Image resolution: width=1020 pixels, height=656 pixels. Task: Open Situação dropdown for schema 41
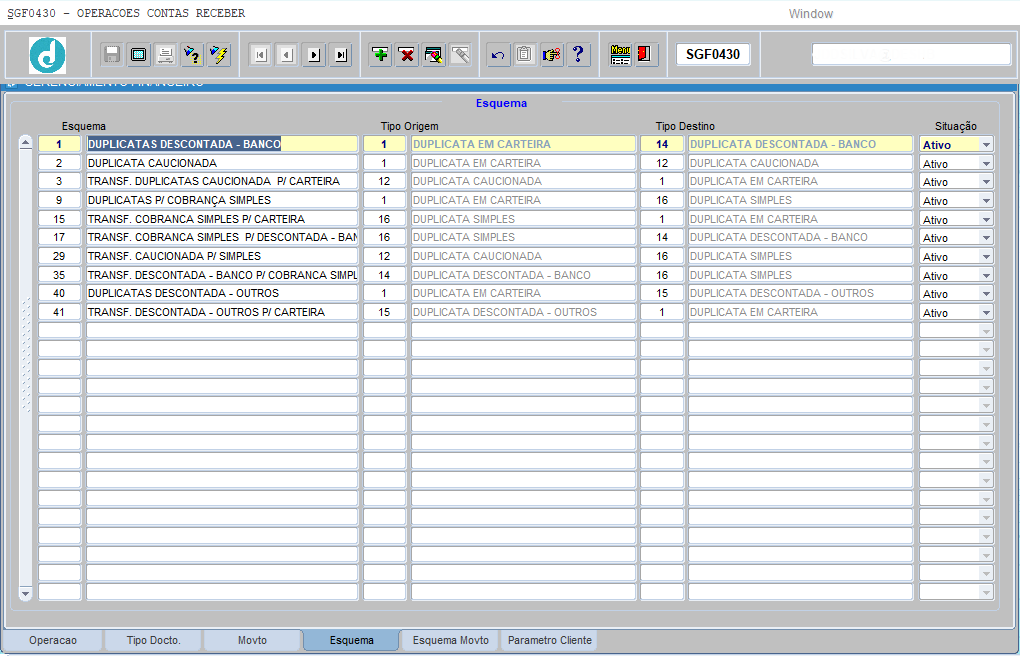[x=986, y=312]
